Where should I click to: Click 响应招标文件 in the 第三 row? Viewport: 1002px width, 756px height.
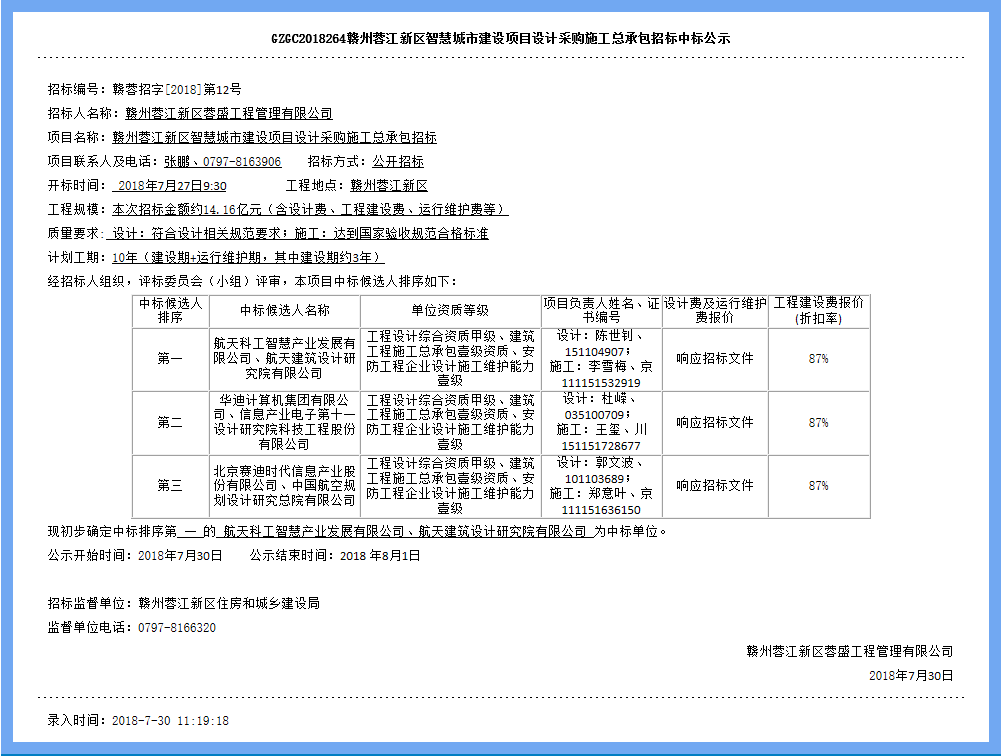(714, 485)
